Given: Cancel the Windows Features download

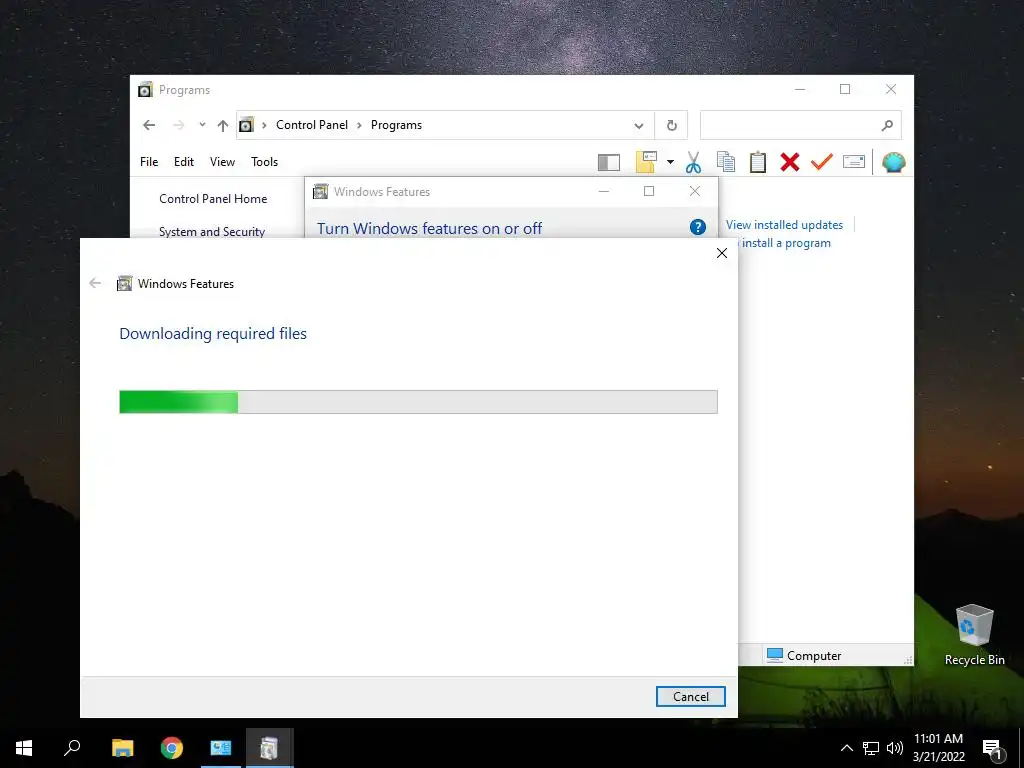Looking at the screenshot, I should tap(690, 696).
